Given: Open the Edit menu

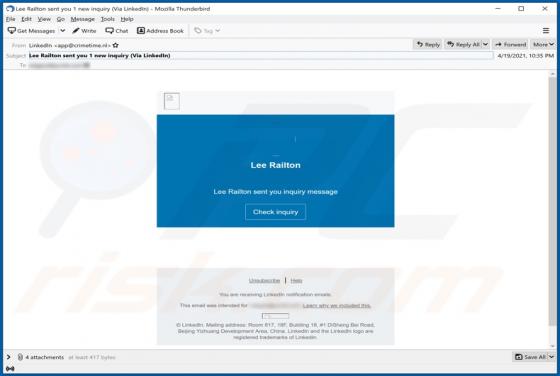Looking at the screenshot, I should click(26, 19).
